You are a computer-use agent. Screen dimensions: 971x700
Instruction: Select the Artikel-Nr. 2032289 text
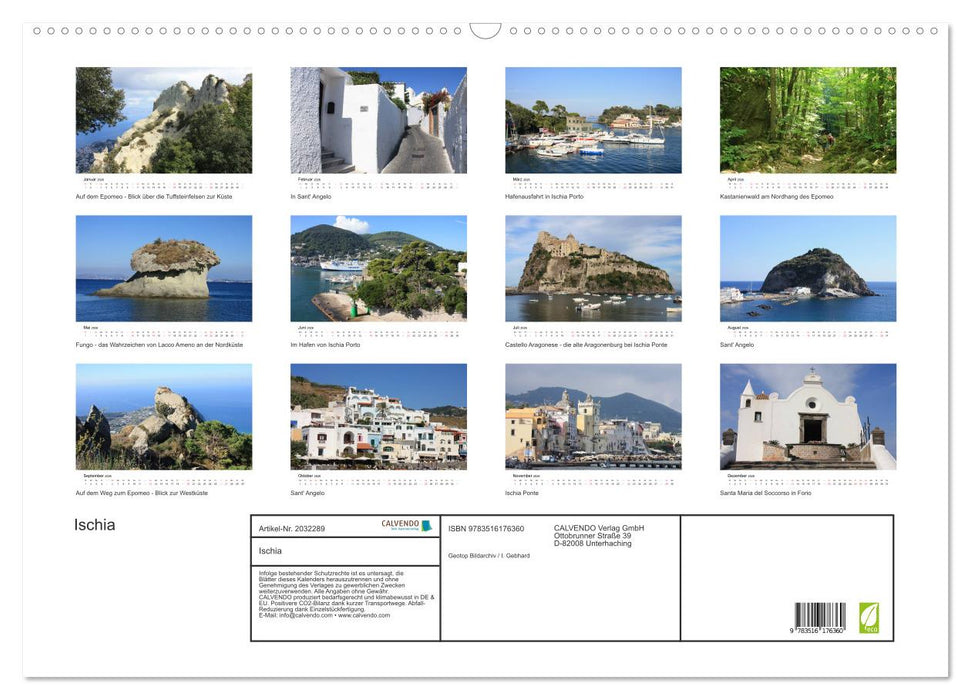click(293, 528)
